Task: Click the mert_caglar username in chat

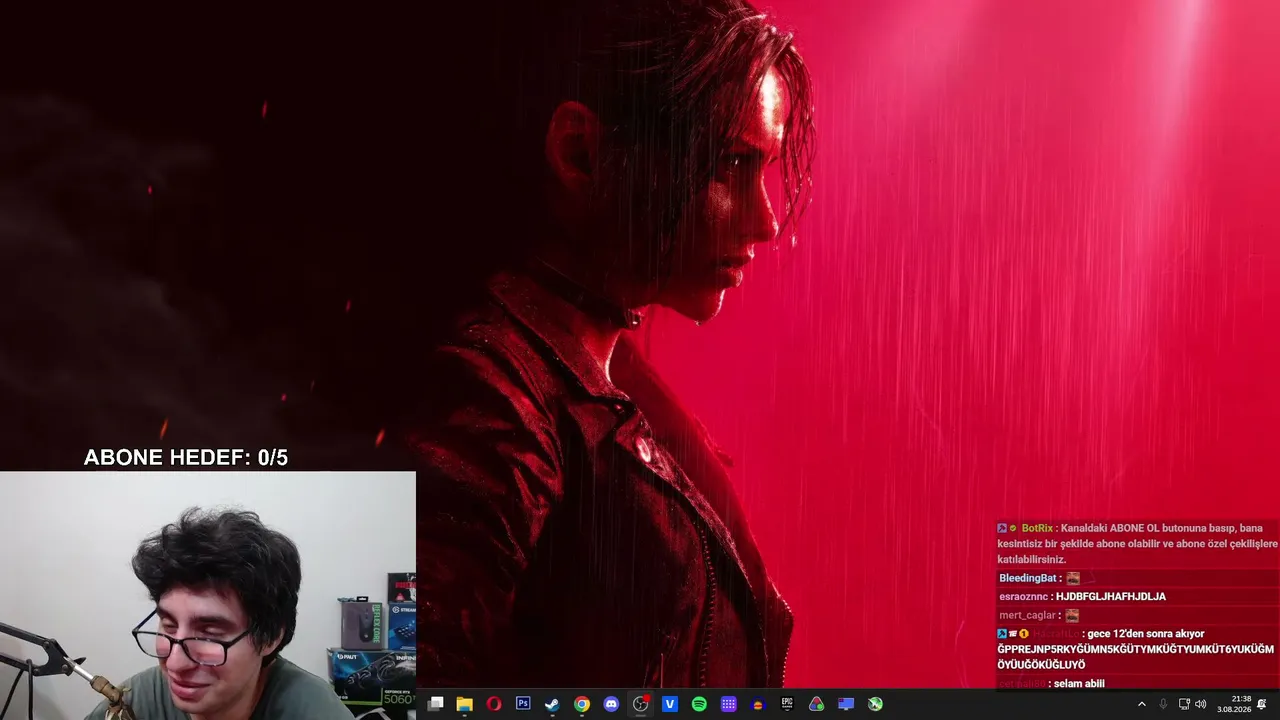Action: pos(1028,616)
